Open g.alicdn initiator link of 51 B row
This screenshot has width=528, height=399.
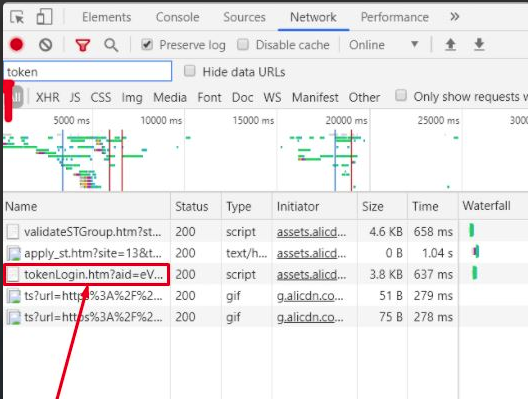pyautogui.click(x=310, y=296)
